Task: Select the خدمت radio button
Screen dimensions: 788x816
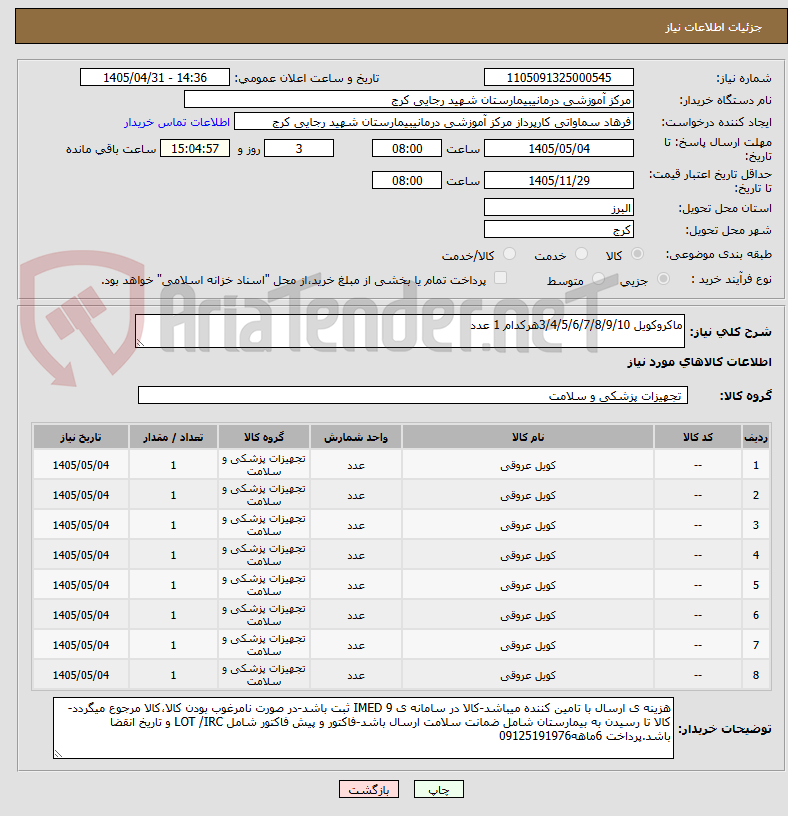Action: coord(581,254)
